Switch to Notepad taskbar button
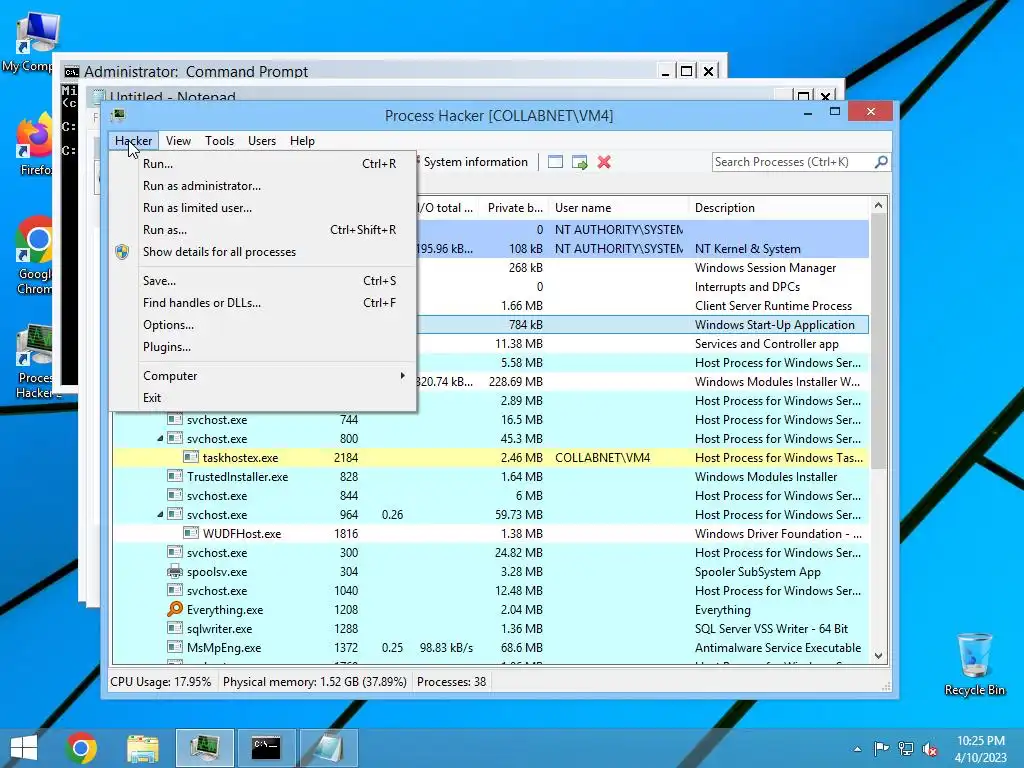This screenshot has width=1024, height=768. tap(328, 748)
